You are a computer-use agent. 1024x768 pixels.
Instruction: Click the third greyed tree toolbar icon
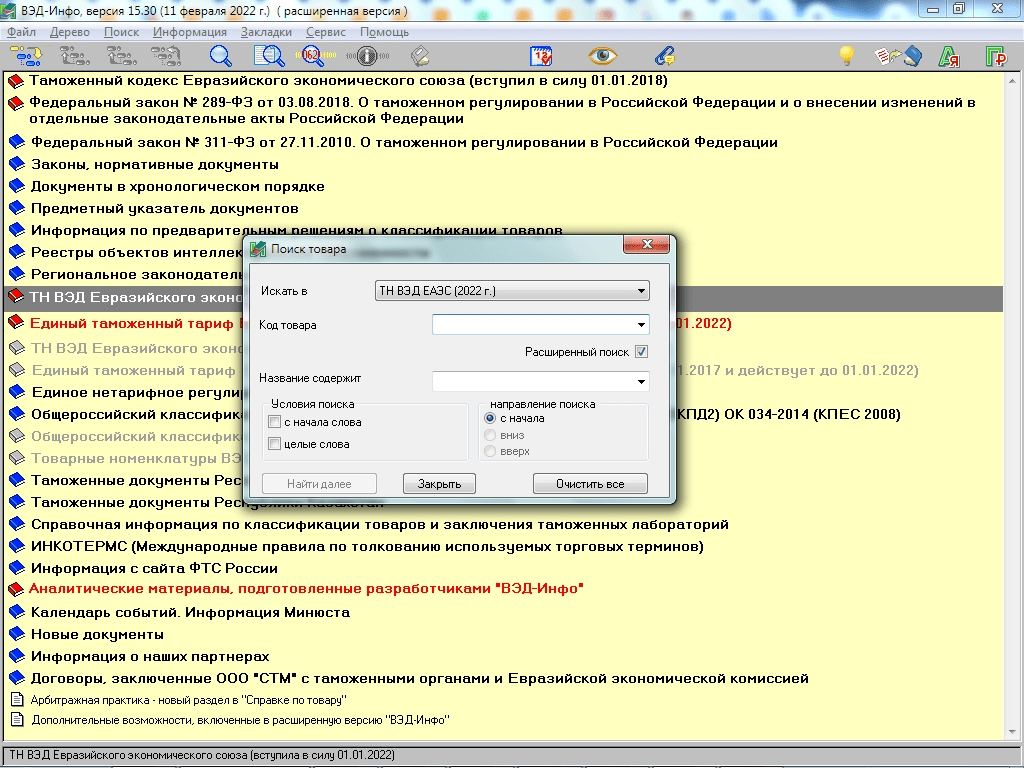tap(121, 57)
